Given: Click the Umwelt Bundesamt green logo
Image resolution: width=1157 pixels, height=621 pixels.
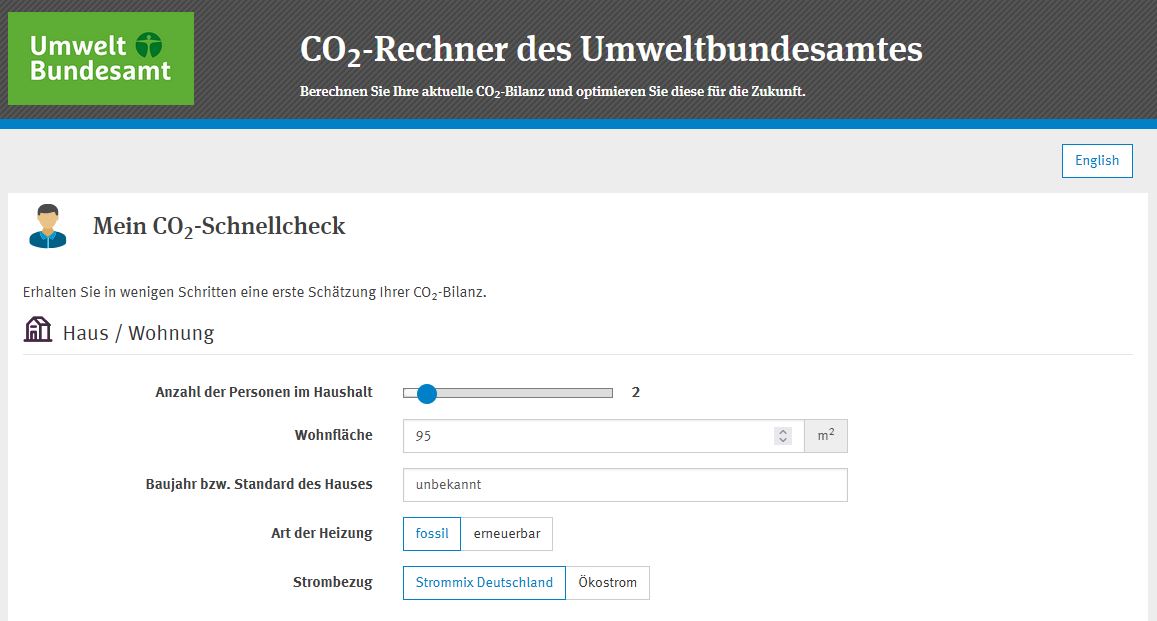Looking at the screenshot, I should pos(101,58).
